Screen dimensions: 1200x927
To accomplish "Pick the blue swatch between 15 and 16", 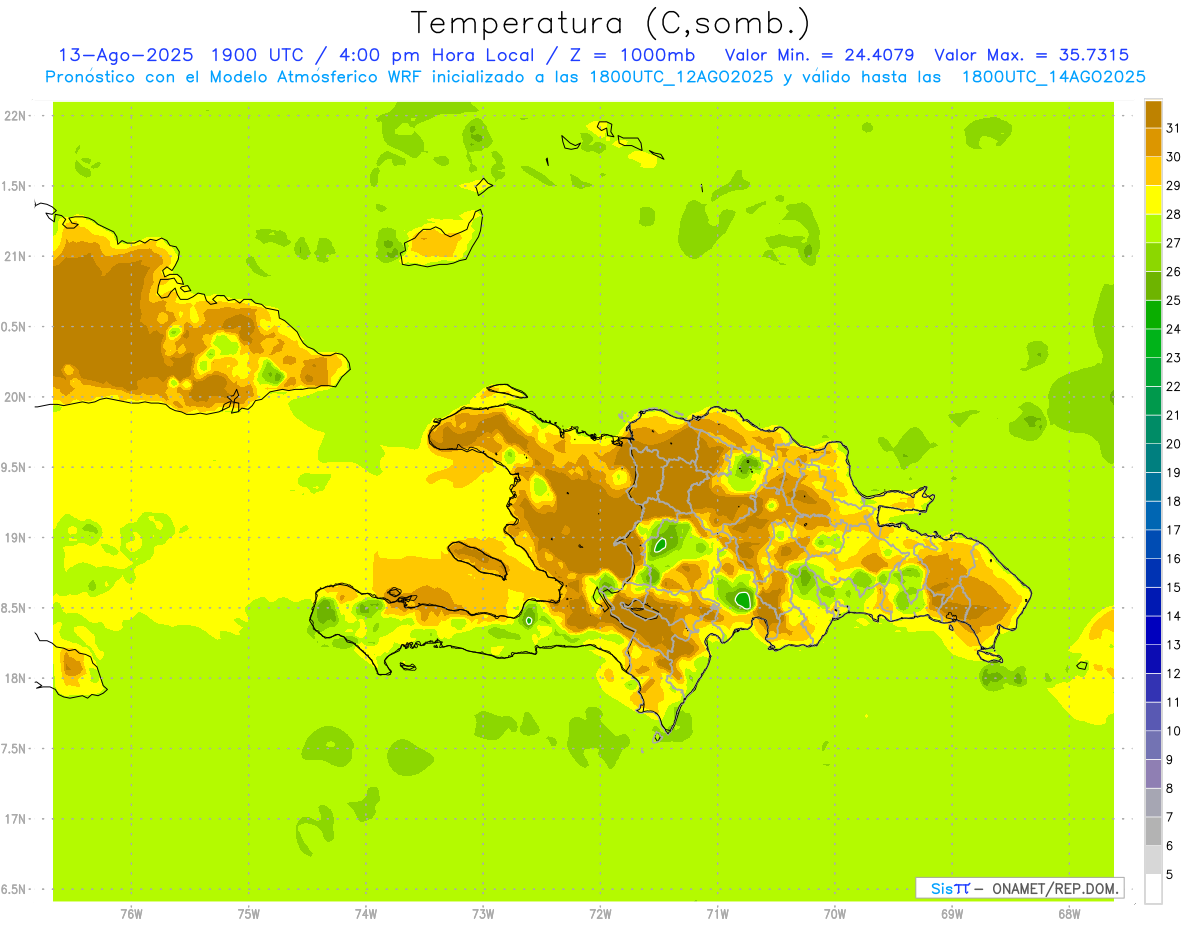I will pos(1153,573).
